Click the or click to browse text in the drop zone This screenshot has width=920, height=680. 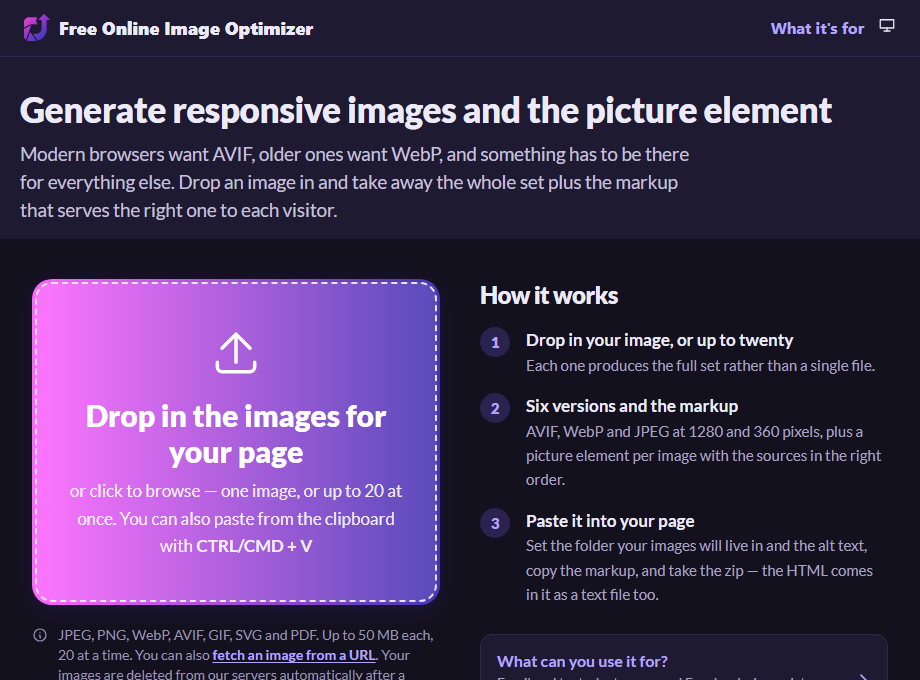click(x=236, y=519)
